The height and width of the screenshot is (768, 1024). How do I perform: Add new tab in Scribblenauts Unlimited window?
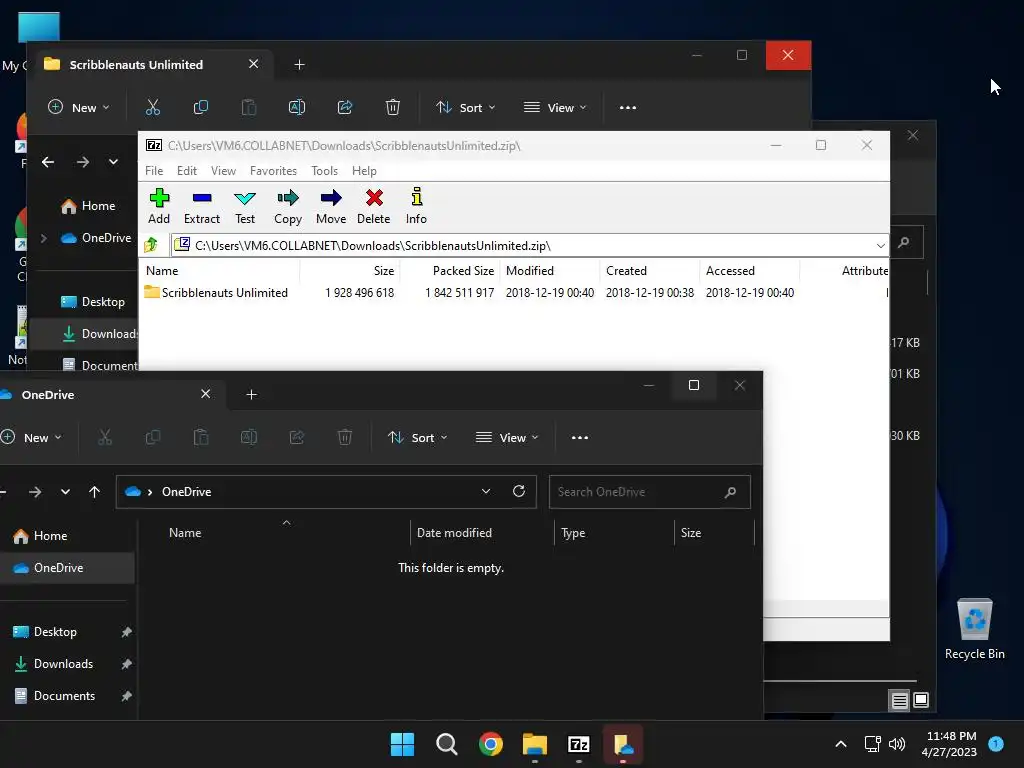coord(299,64)
